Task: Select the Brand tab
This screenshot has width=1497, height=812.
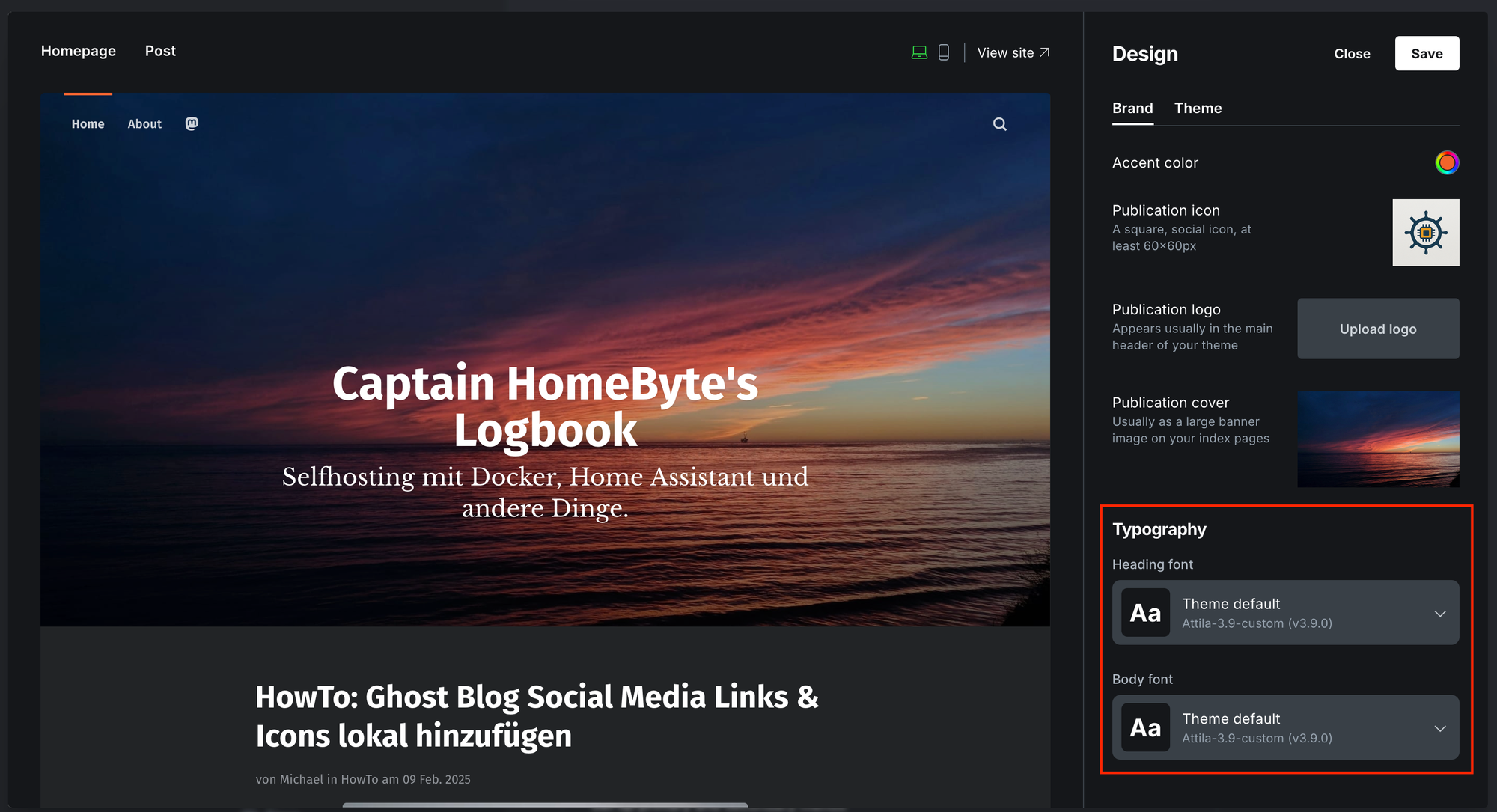Action: [1132, 109]
